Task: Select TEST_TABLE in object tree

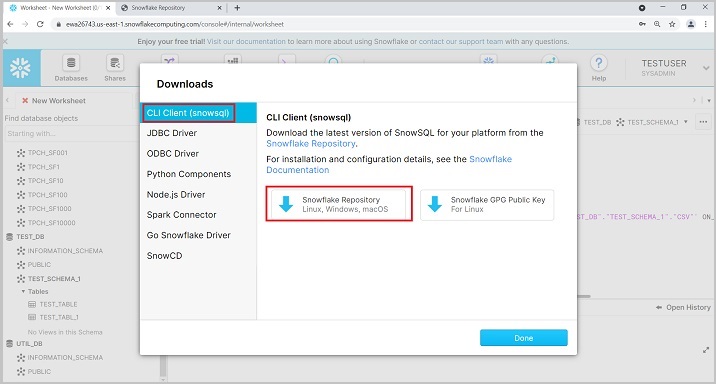Action: (58, 304)
